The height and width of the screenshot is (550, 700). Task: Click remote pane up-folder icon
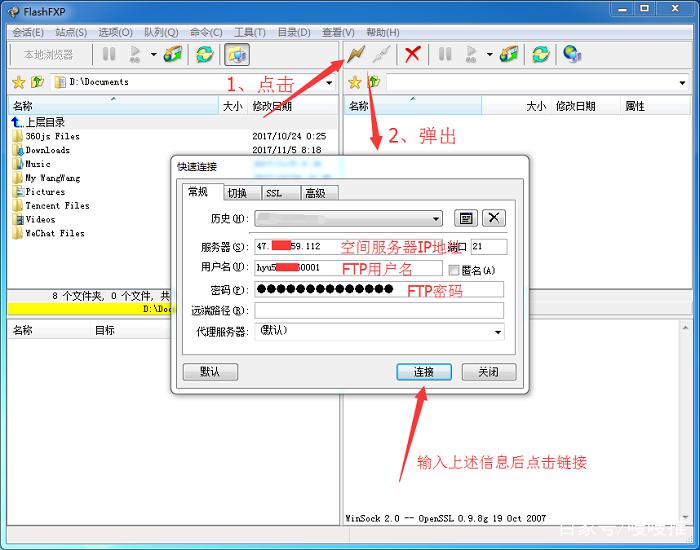click(x=374, y=82)
